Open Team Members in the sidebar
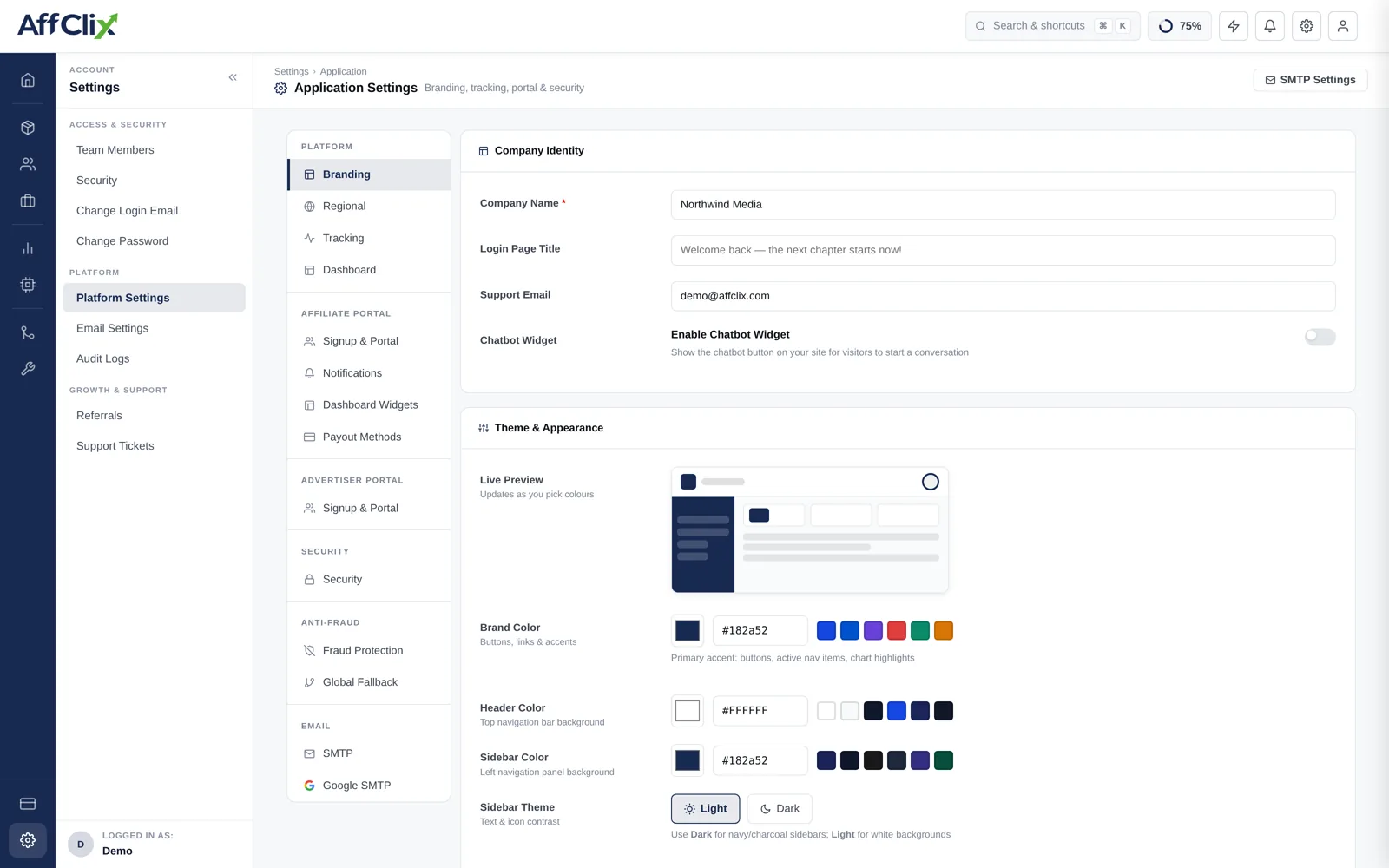The image size is (1389, 868). [x=154, y=150]
